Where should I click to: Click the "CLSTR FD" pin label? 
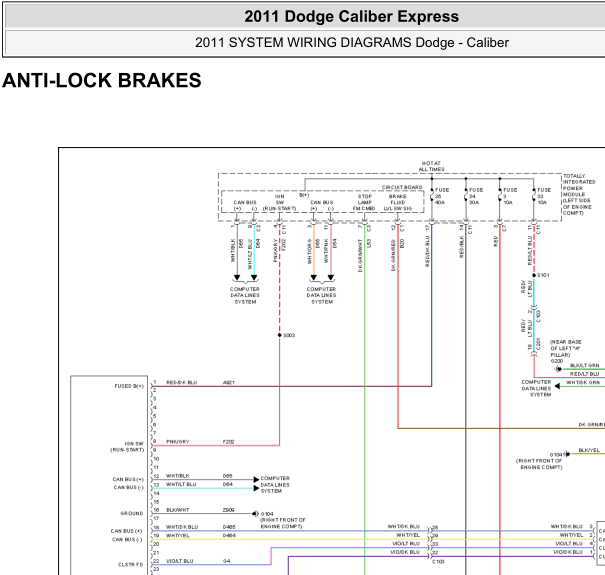click(x=130, y=565)
